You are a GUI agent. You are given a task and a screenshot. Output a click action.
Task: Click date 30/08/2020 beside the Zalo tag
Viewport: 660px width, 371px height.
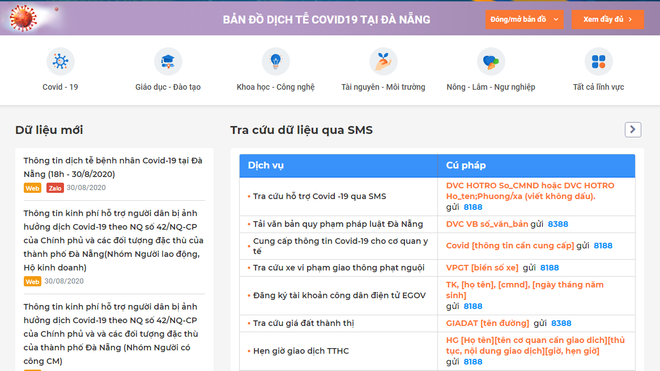[x=86, y=188]
